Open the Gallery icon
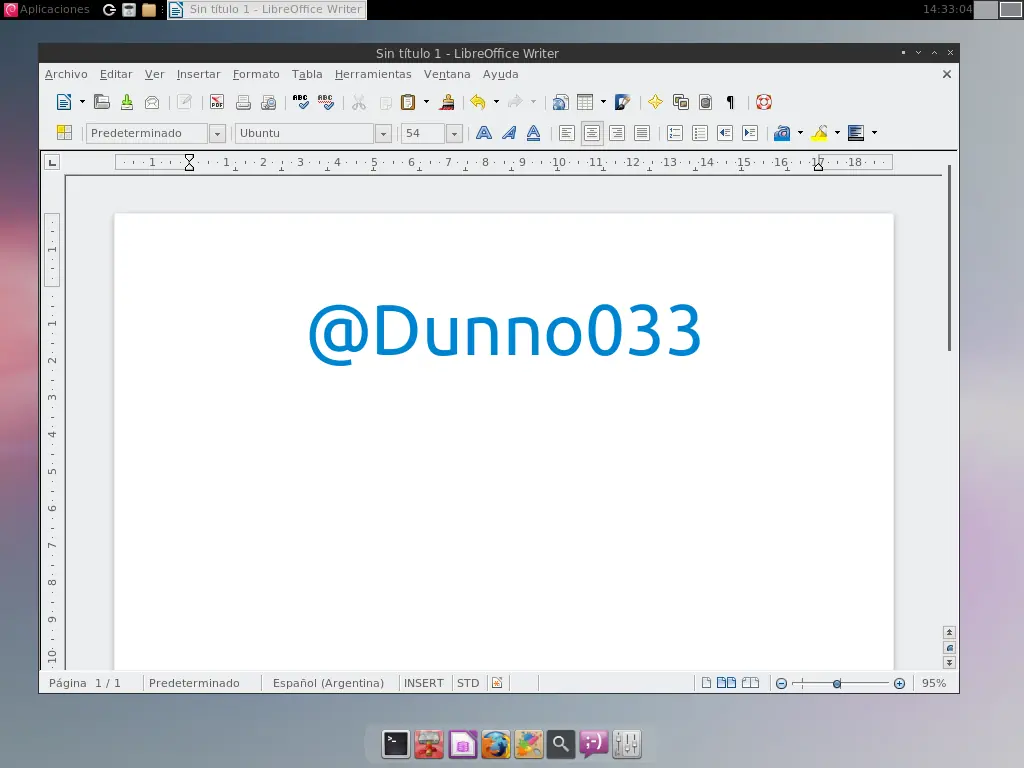 (x=680, y=102)
